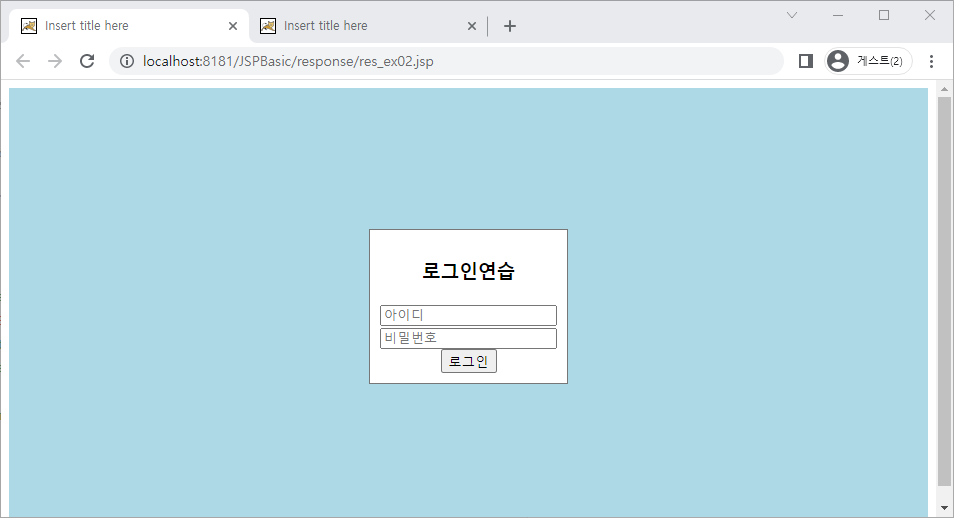Screen dimensions: 954x518
Task: Submit with the 로그인 button
Action: click(x=468, y=361)
